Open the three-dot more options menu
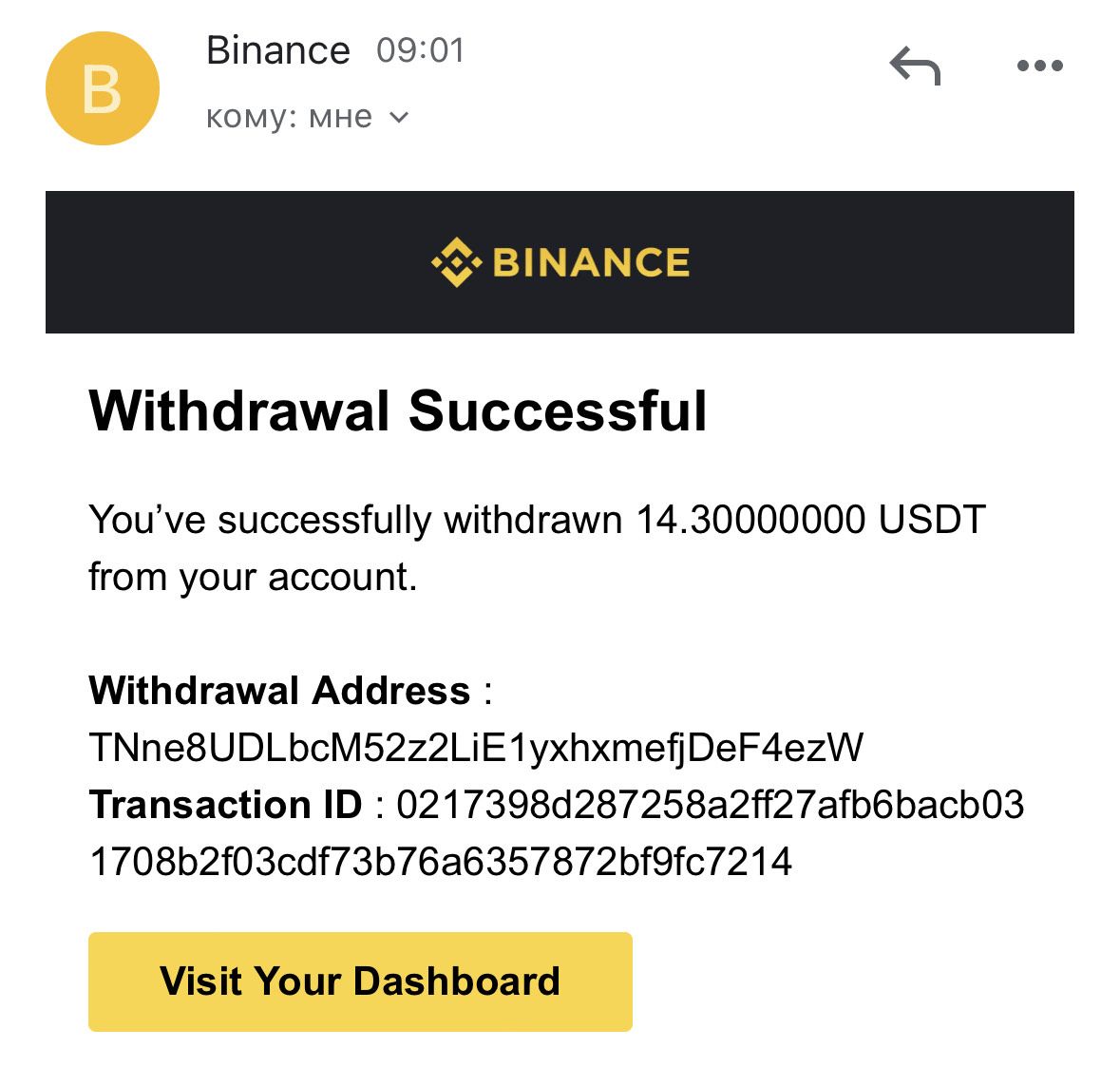This screenshot has height=1067, width=1120. 1039,67
